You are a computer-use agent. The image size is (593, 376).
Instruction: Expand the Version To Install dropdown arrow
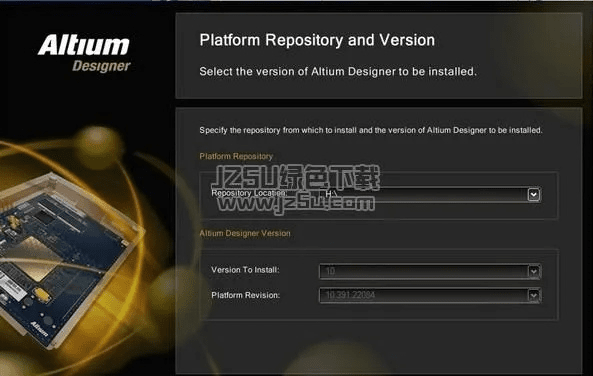(x=533, y=271)
